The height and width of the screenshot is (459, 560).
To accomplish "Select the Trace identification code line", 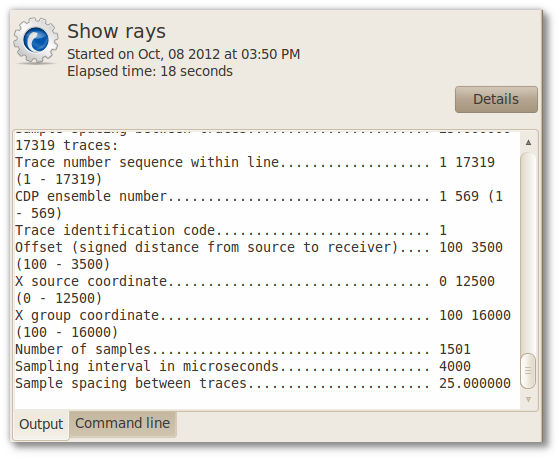I will tap(231, 230).
